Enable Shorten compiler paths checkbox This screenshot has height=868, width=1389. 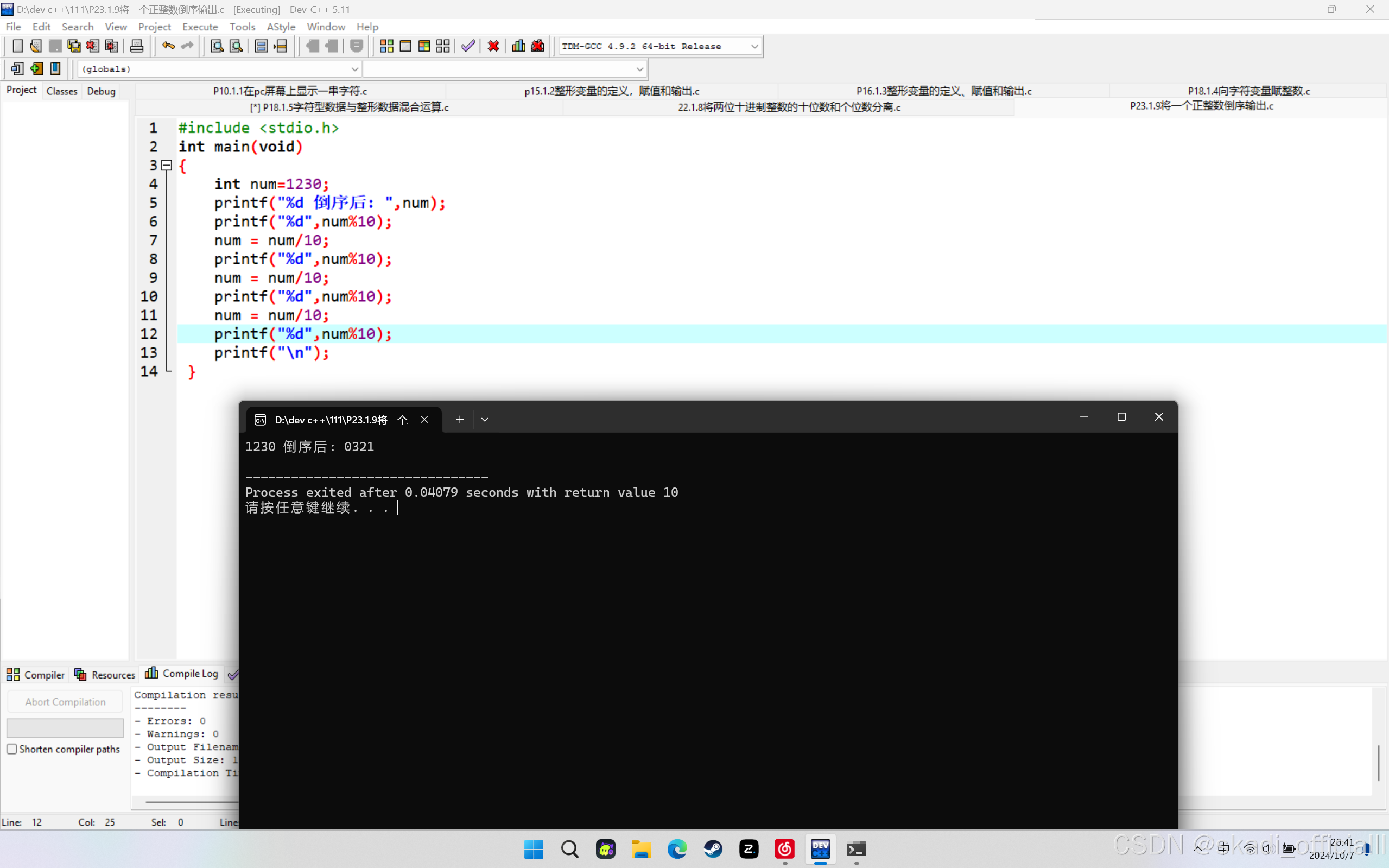click(12, 749)
